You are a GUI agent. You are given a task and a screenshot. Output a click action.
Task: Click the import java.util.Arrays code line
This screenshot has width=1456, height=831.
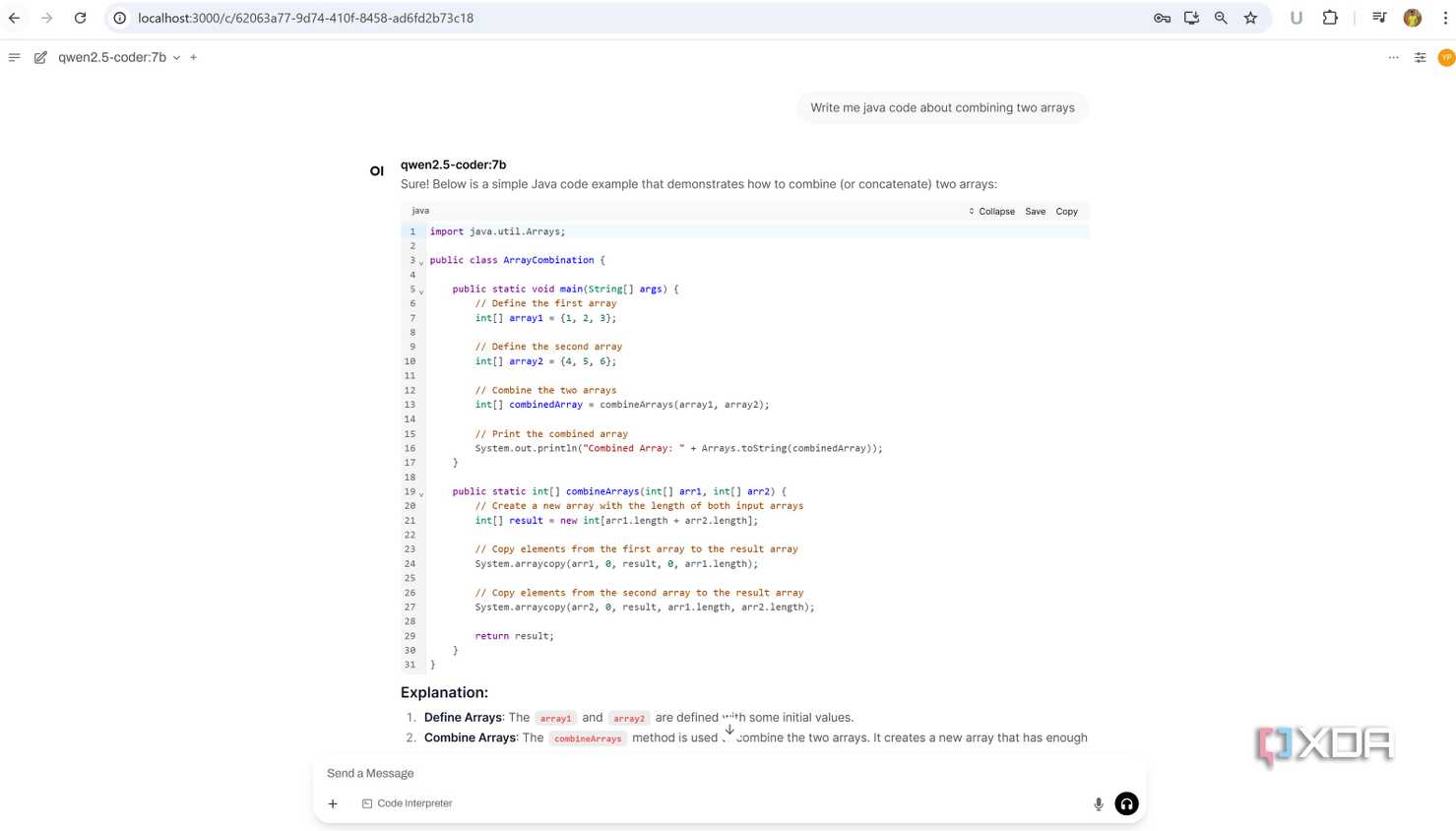click(x=497, y=231)
